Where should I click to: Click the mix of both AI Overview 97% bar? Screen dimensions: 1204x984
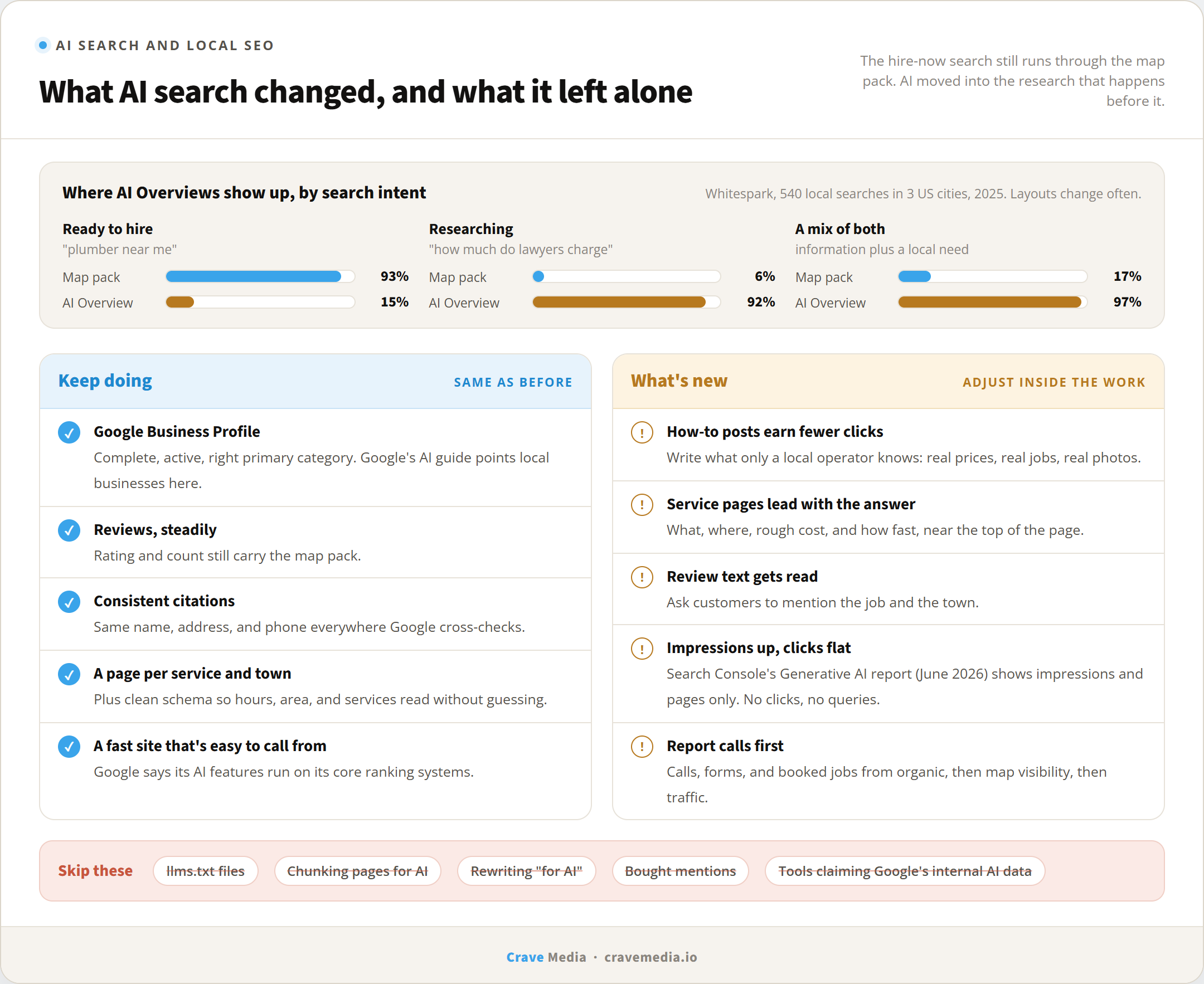[x=992, y=302]
